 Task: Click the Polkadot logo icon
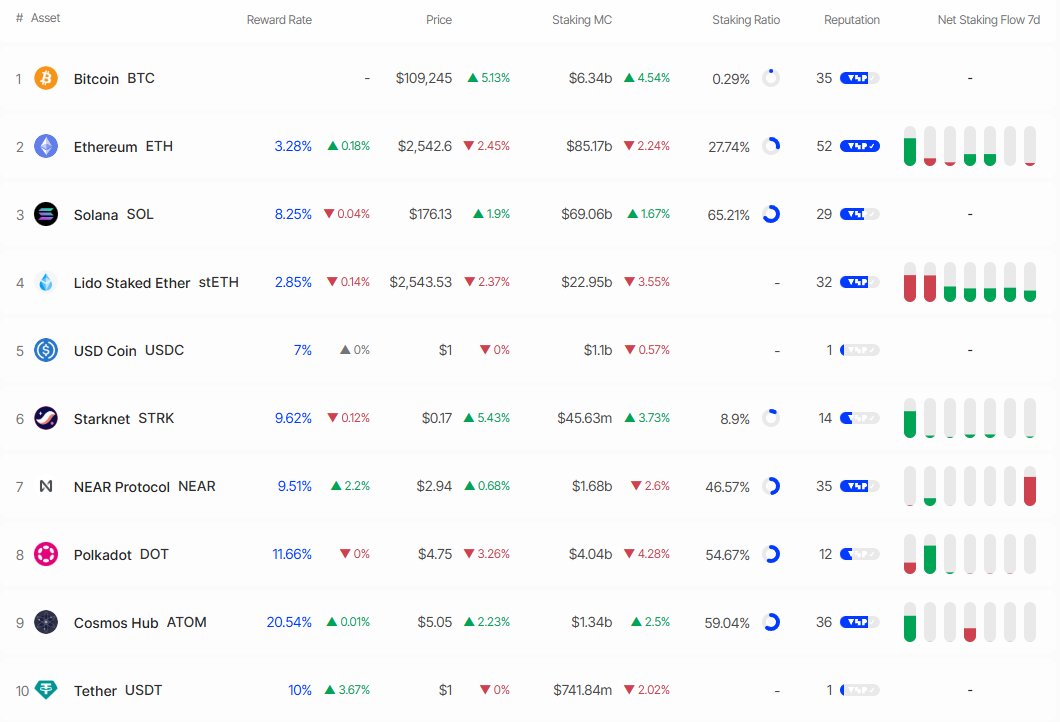(x=46, y=554)
